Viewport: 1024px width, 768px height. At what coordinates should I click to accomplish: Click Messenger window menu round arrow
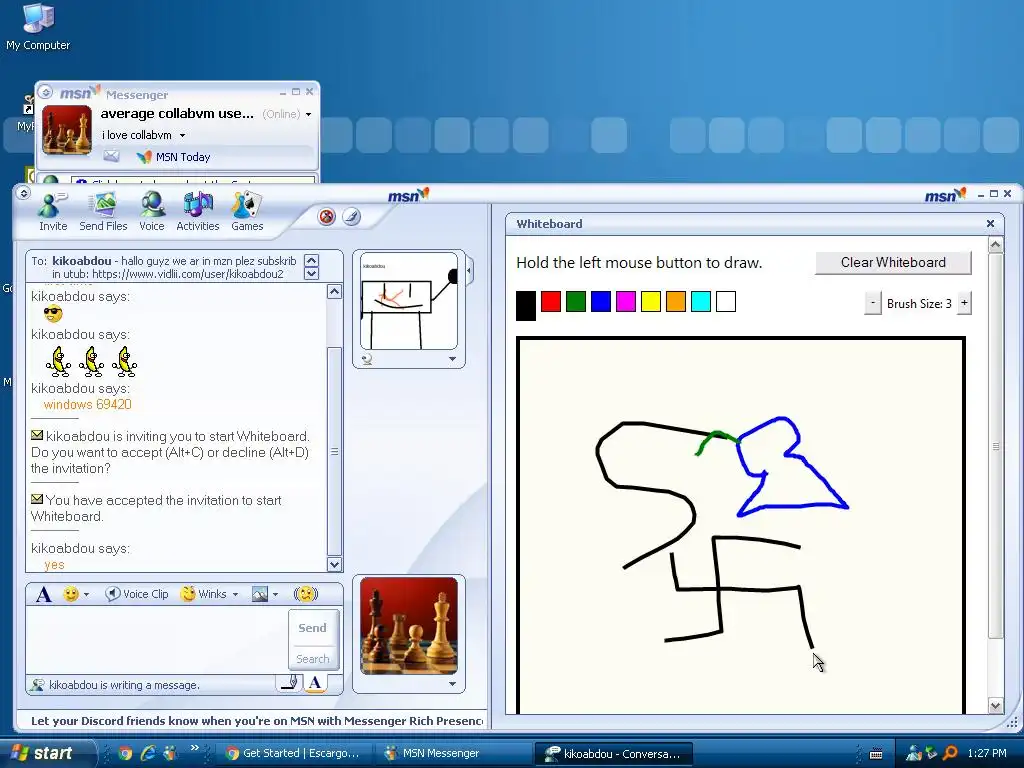pyautogui.click(x=46, y=92)
